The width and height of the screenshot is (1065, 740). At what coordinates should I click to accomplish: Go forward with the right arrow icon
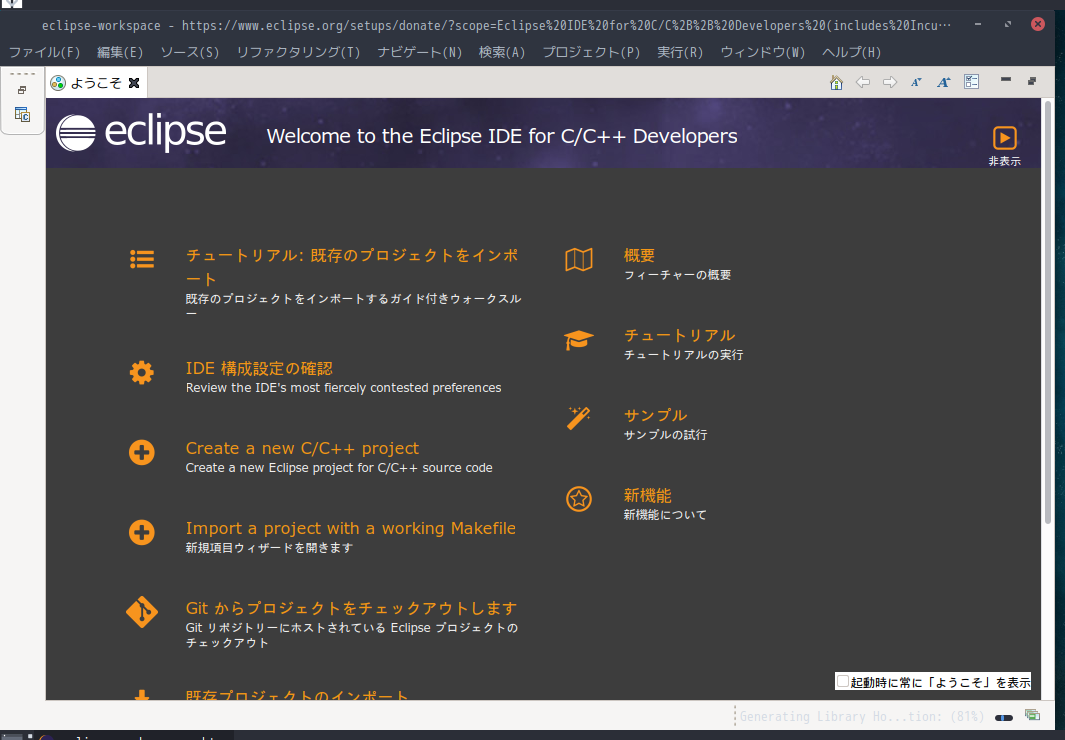click(890, 82)
